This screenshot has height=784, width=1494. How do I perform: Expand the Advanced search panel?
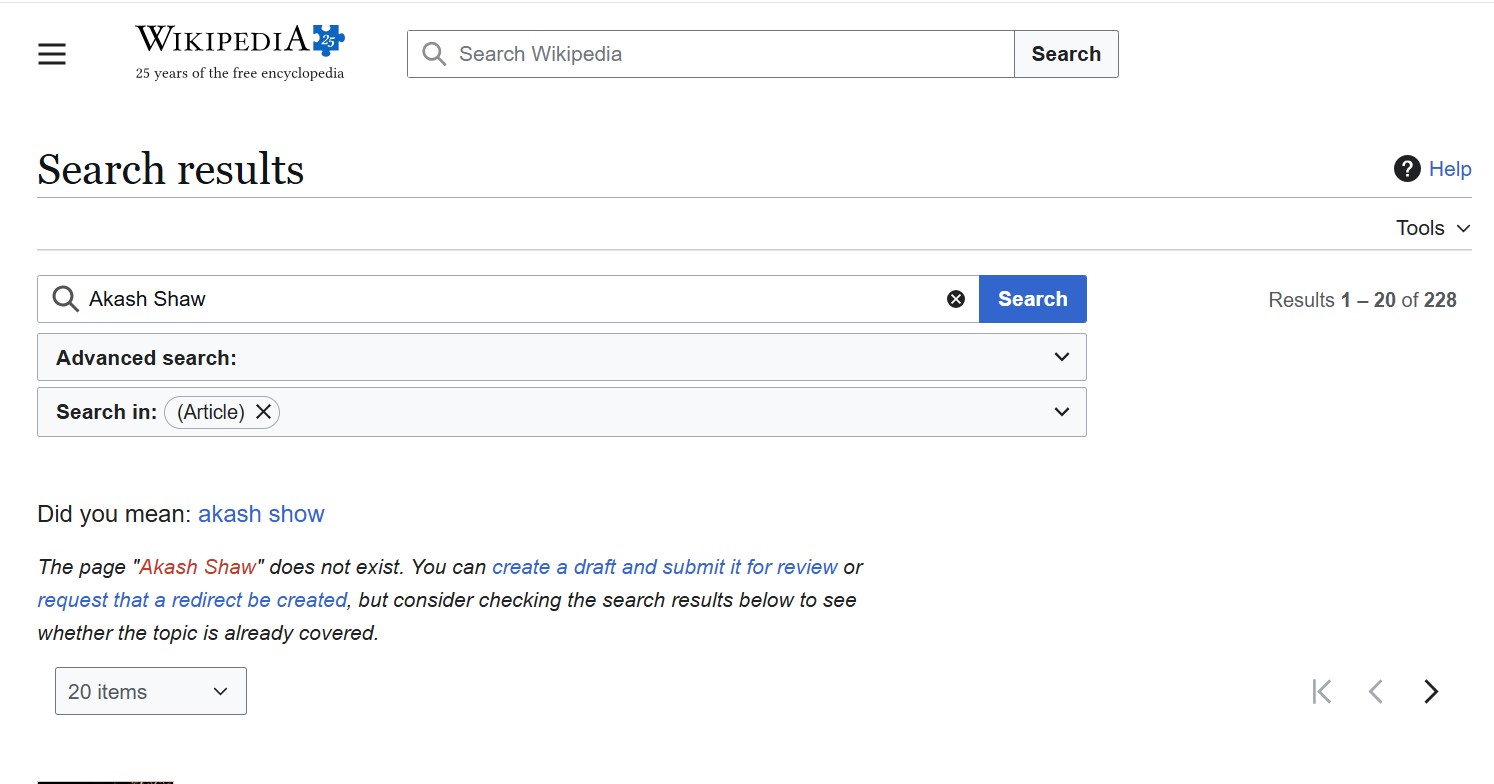pyautogui.click(x=1061, y=357)
